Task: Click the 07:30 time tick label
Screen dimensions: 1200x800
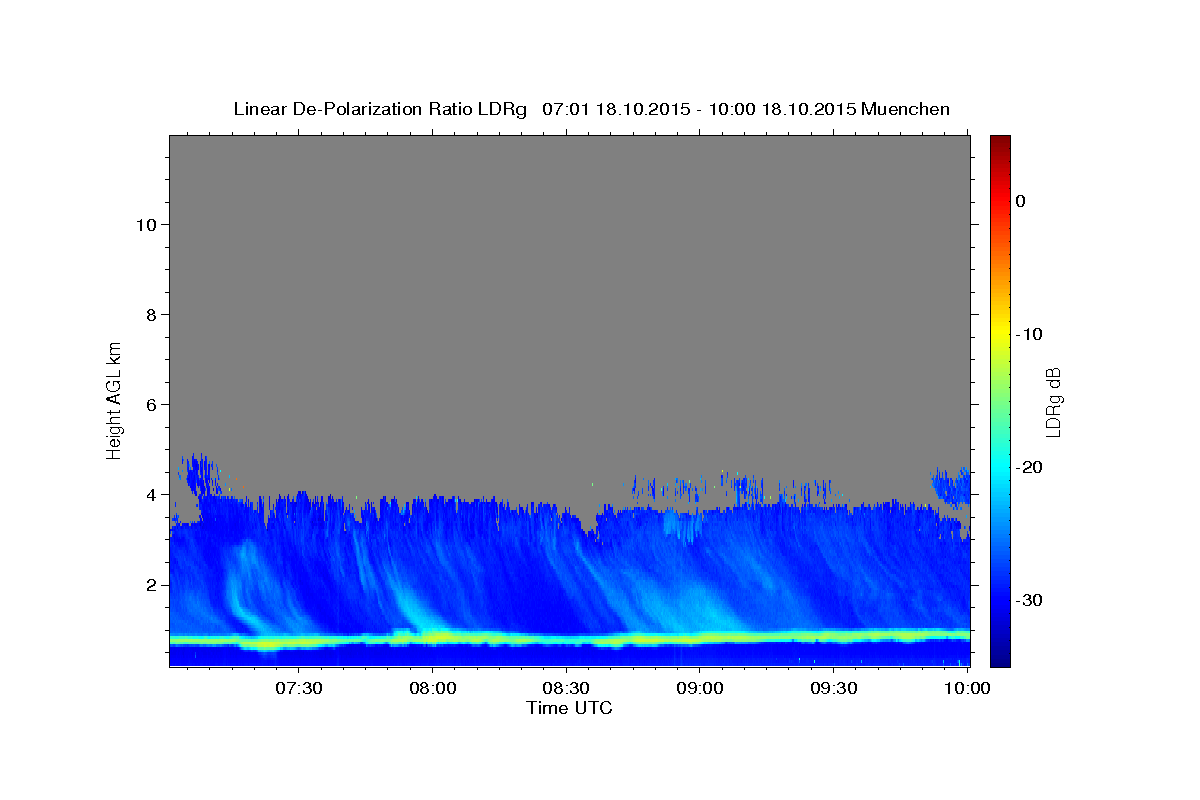Action: coord(298,688)
